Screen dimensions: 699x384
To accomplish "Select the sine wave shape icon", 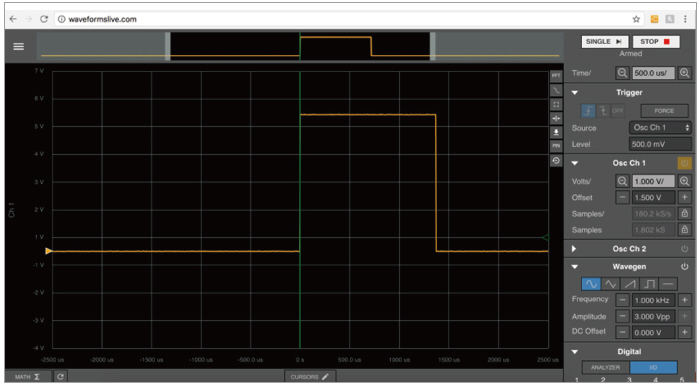I will (x=591, y=284).
